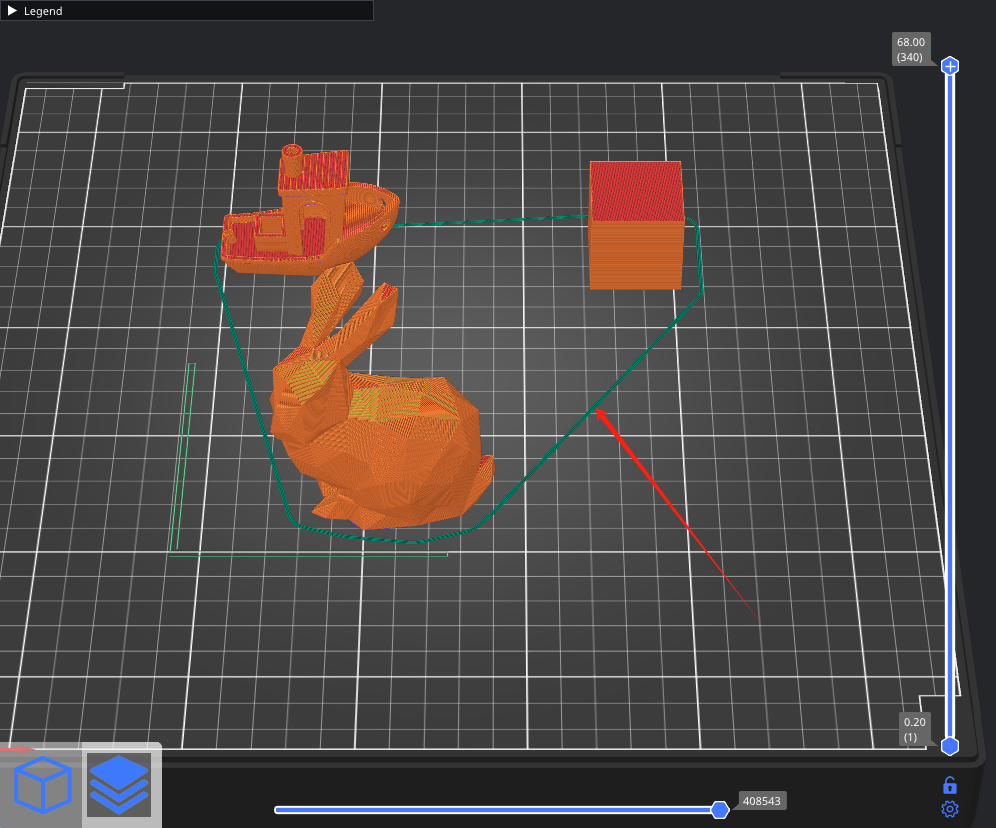Click the 68.00 (340) layer height label
The width and height of the screenshot is (996, 828).
pyautogui.click(x=911, y=49)
